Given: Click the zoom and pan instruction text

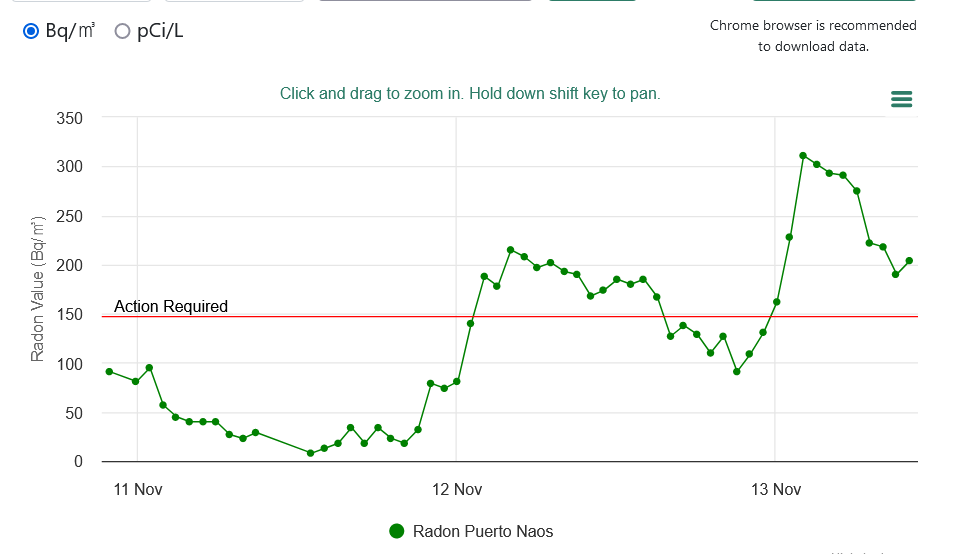Looking at the screenshot, I should pyautogui.click(x=470, y=93).
